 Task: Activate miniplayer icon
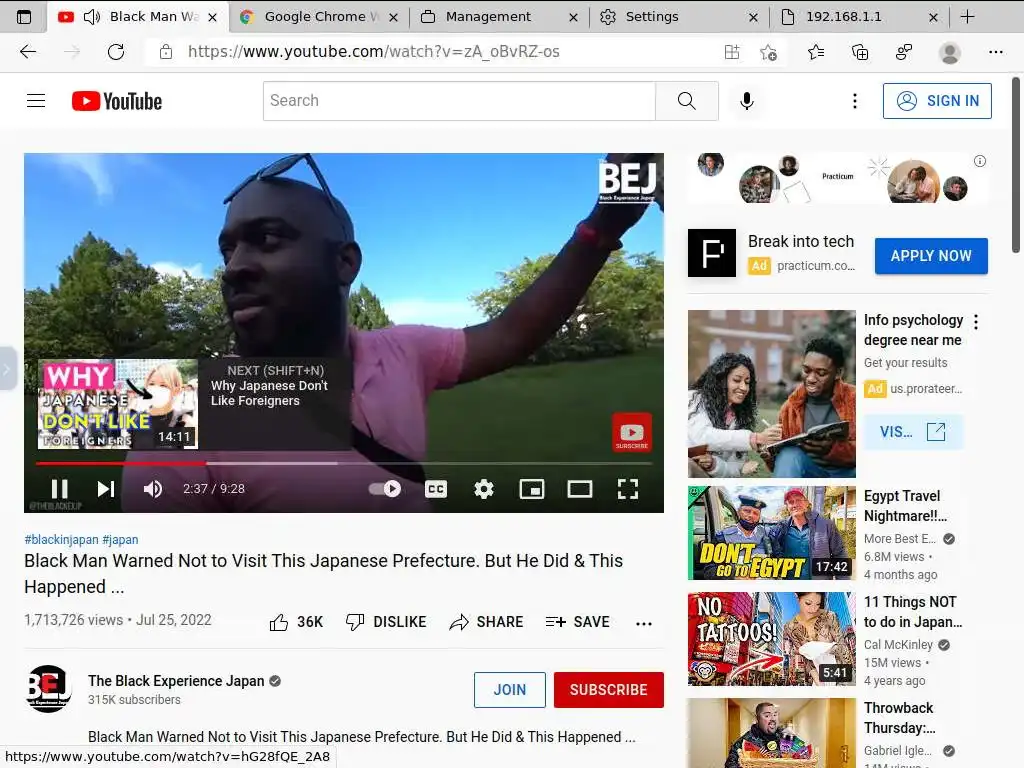click(532, 488)
